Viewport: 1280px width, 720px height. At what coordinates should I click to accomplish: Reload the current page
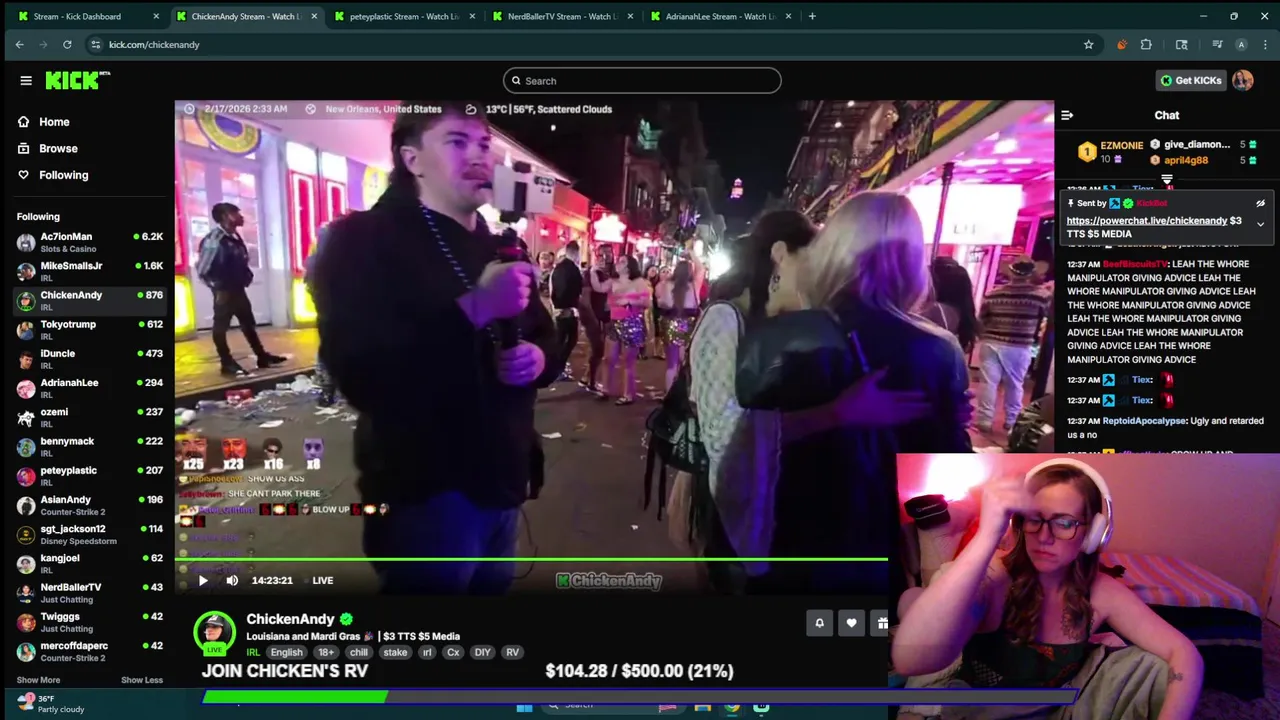click(67, 44)
